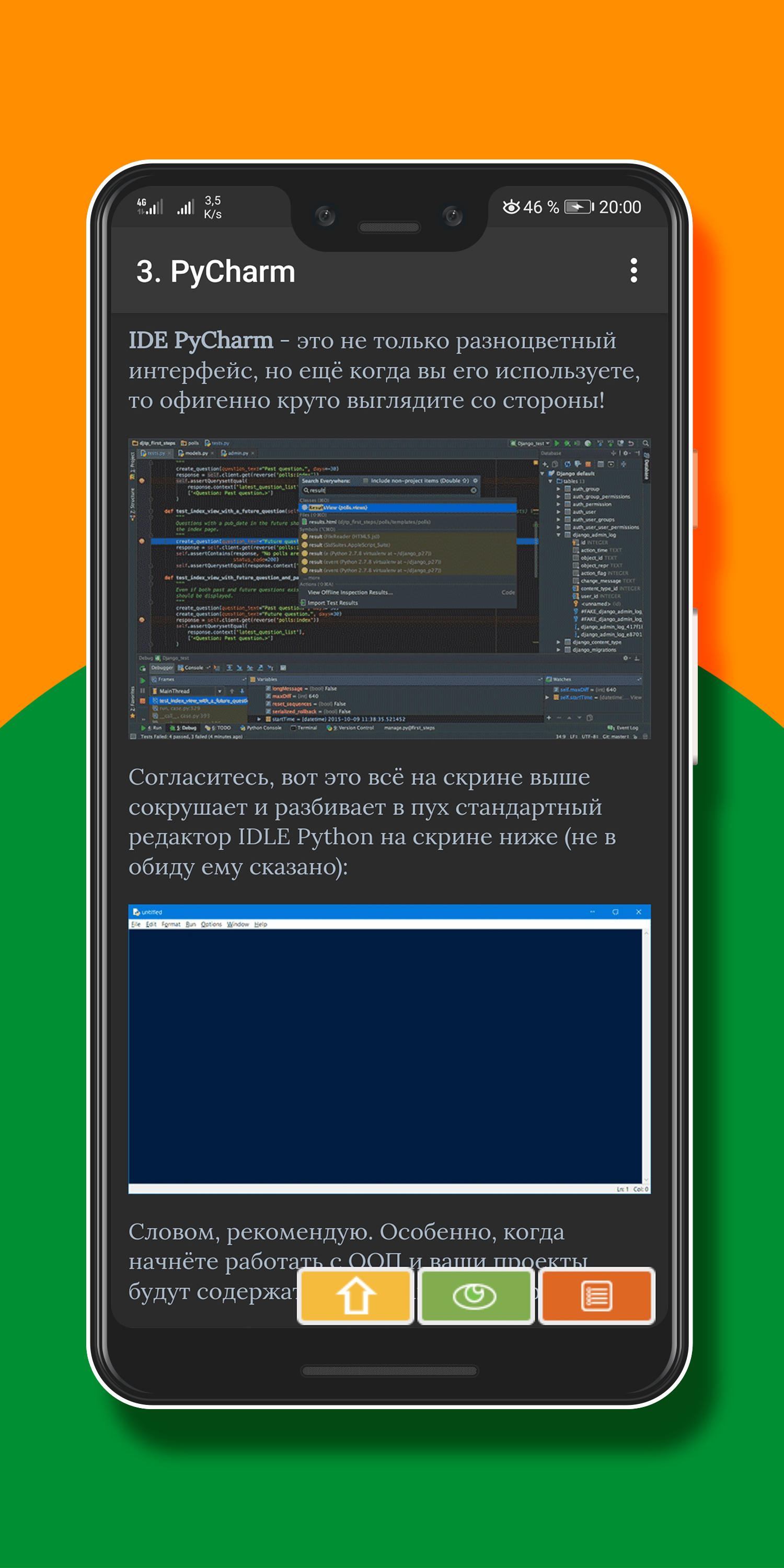Tap the orange list button
Screen dimensions: 784x1568
click(596, 1296)
